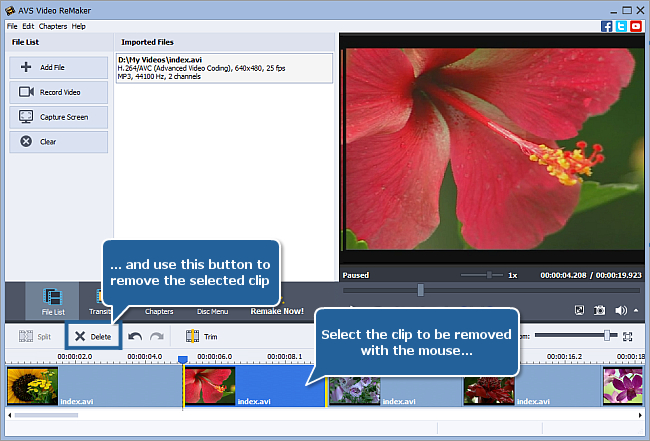Select the red hibiscus clip thumbnail

click(210, 386)
